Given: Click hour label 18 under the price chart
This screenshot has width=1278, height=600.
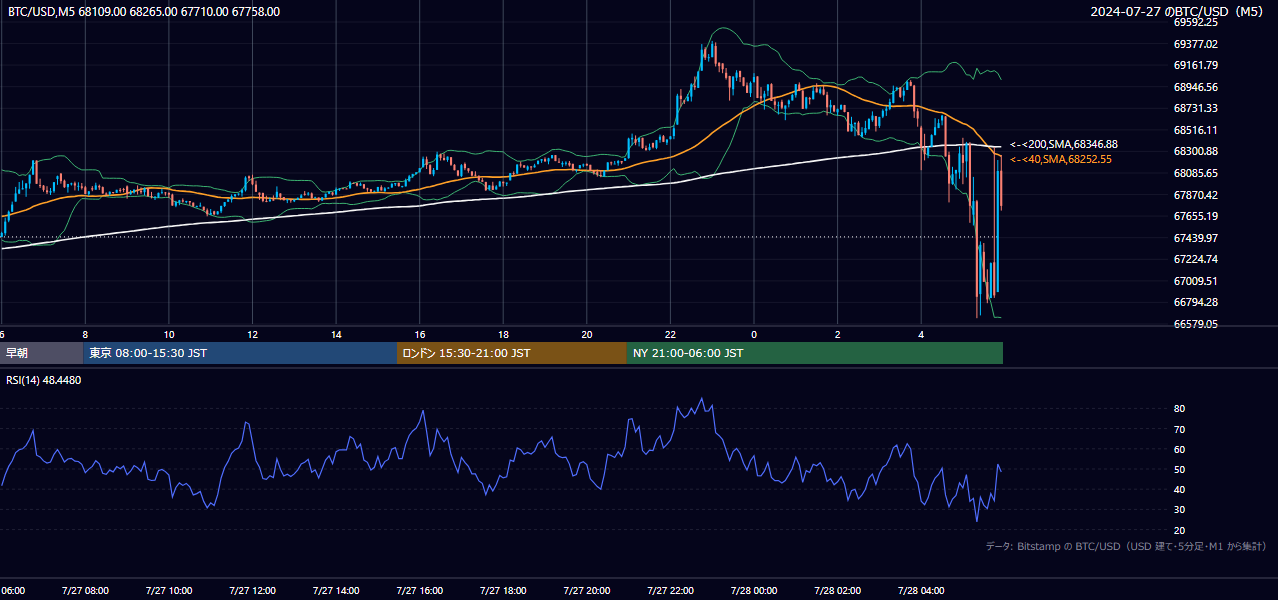Looking at the screenshot, I should click(503, 334).
